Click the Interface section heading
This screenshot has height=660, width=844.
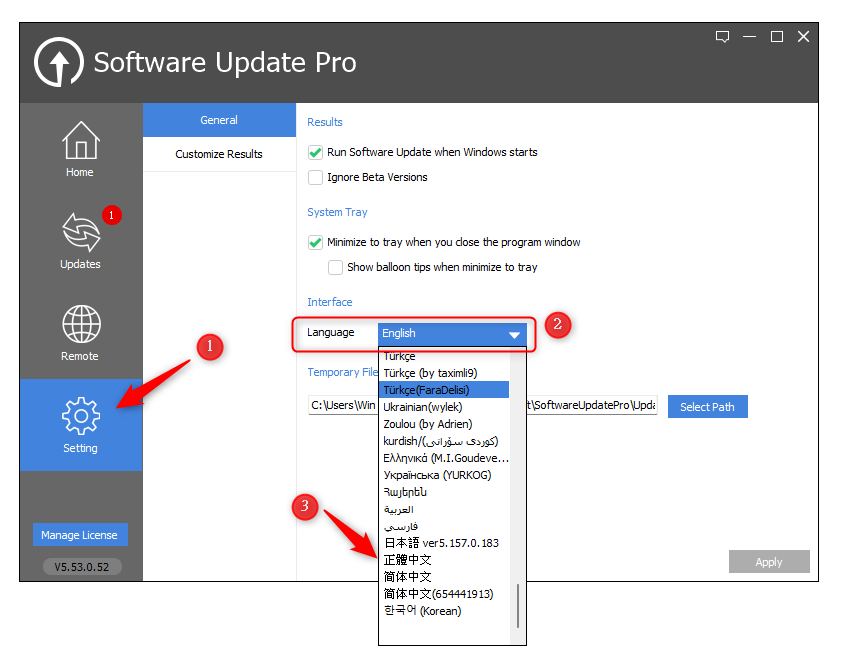click(329, 302)
